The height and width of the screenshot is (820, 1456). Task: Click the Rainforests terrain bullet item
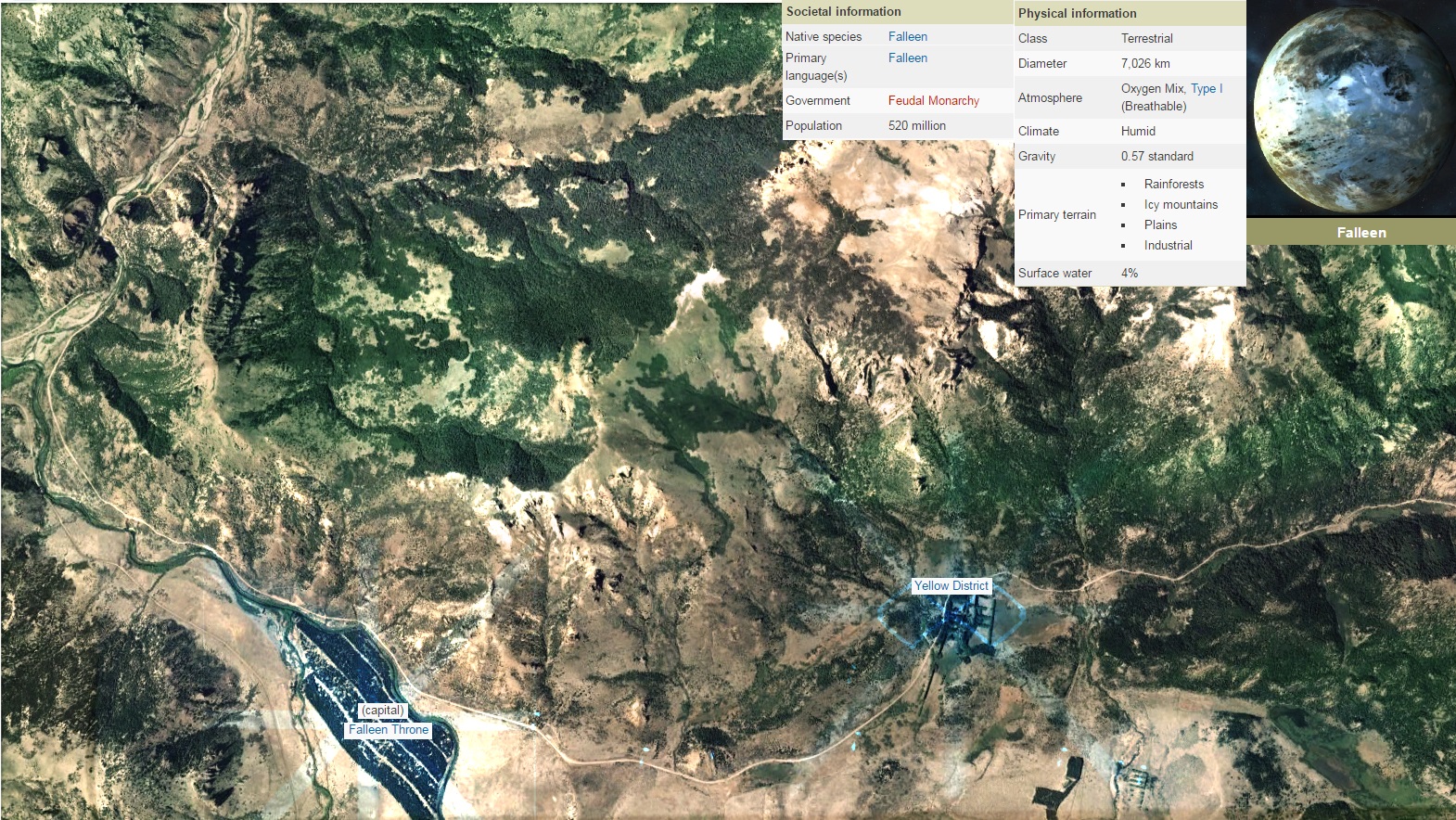click(x=1173, y=184)
